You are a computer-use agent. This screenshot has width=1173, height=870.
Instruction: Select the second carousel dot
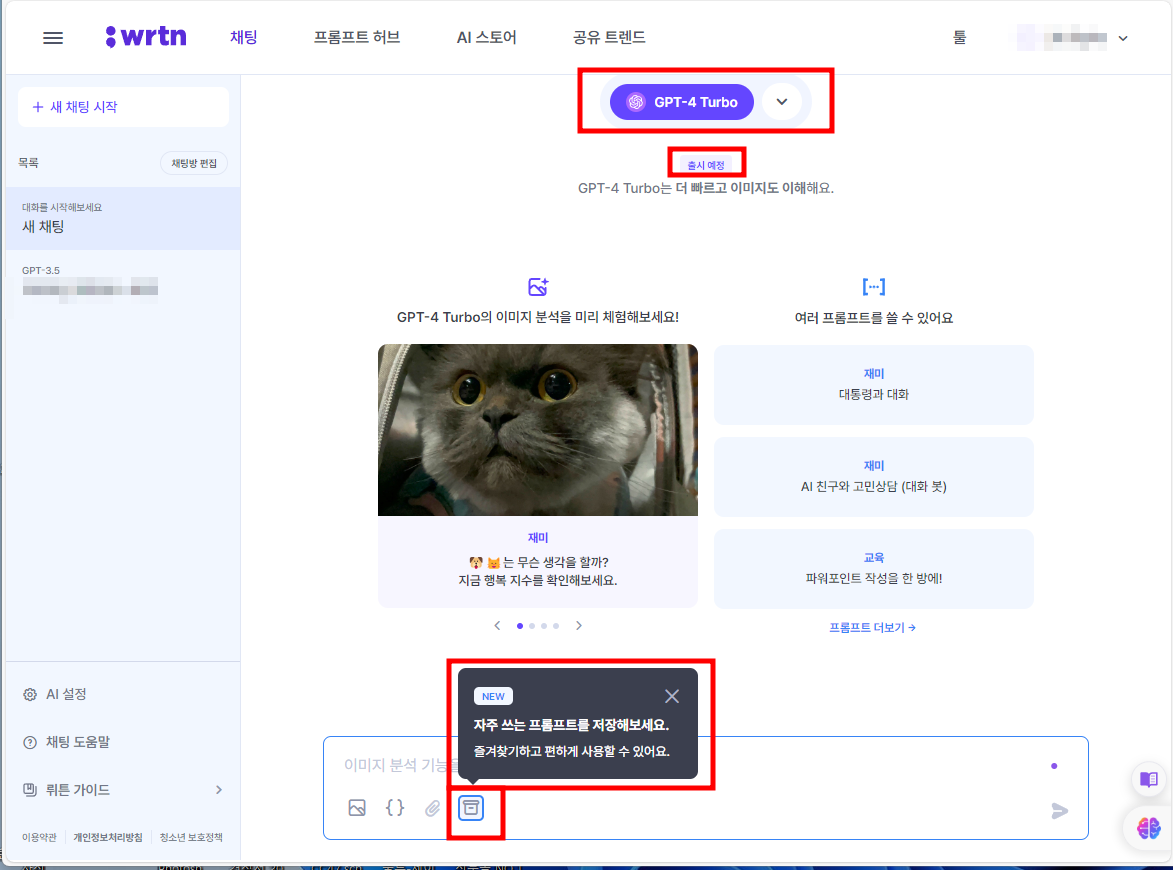532,626
